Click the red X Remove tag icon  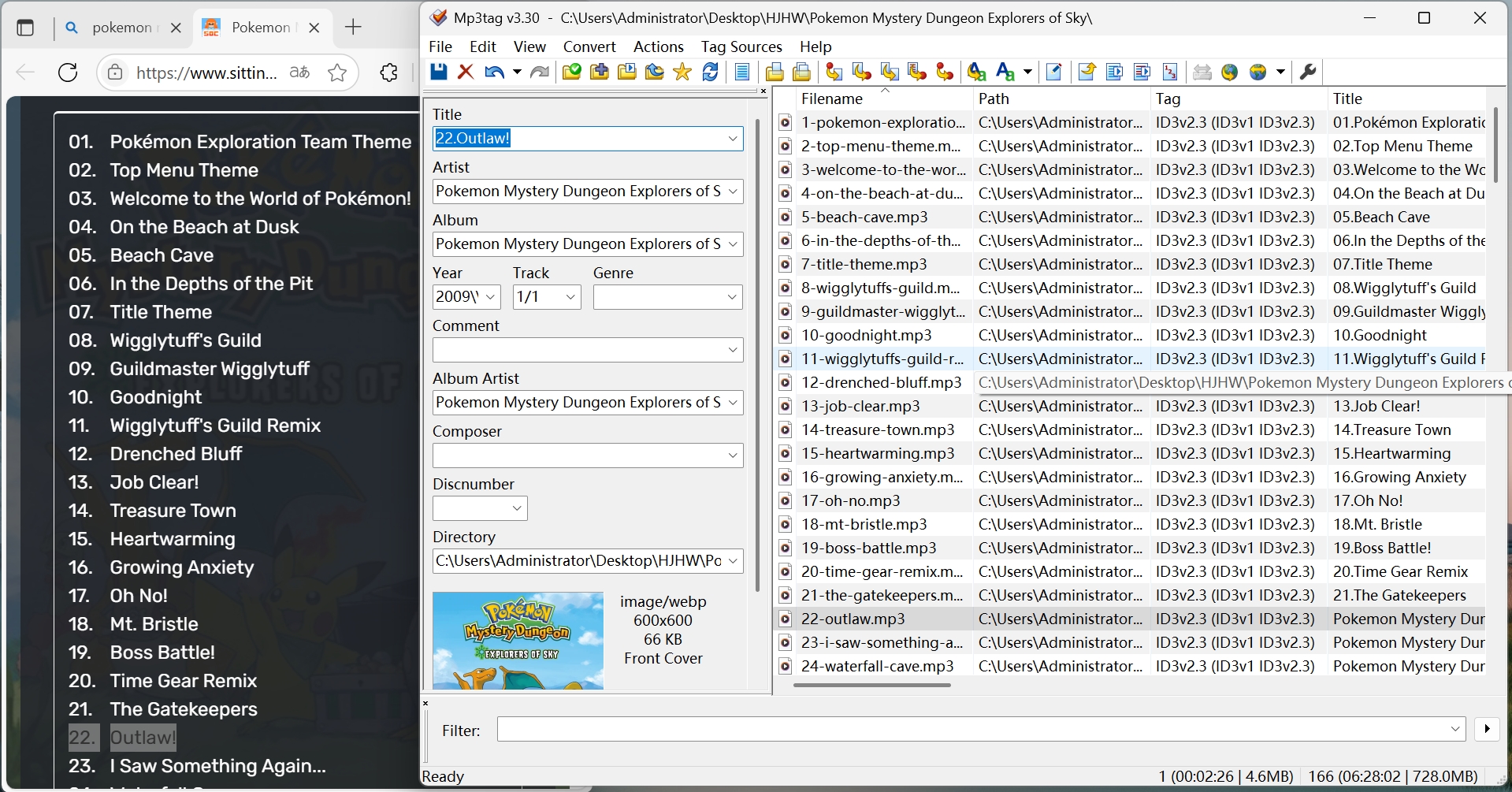(466, 72)
